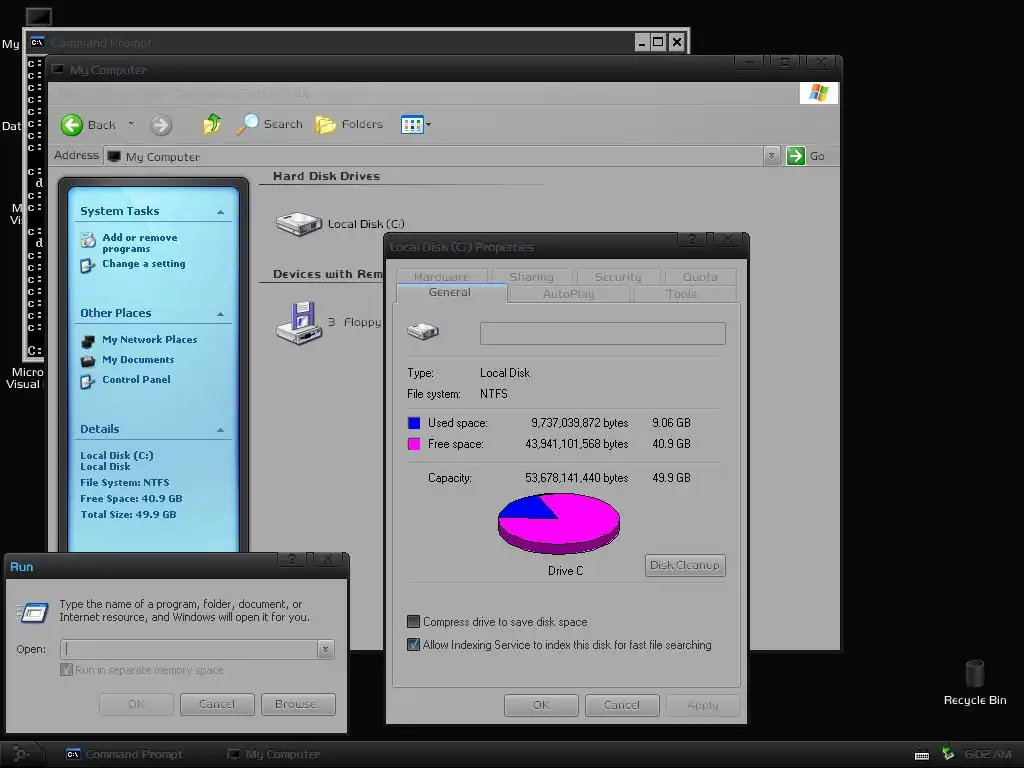Viewport: 1024px width, 768px height.
Task: Open the Run dialog Open dropdown
Action: click(x=326, y=649)
